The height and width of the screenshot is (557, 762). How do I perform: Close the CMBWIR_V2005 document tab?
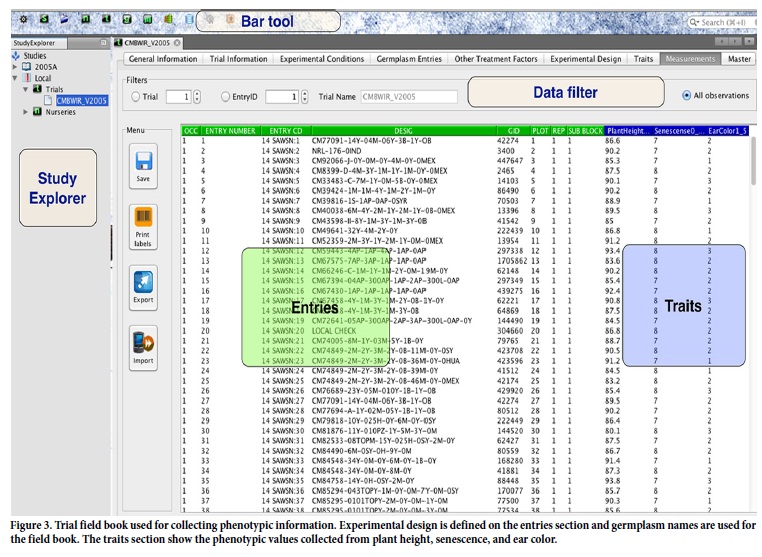click(178, 43)
